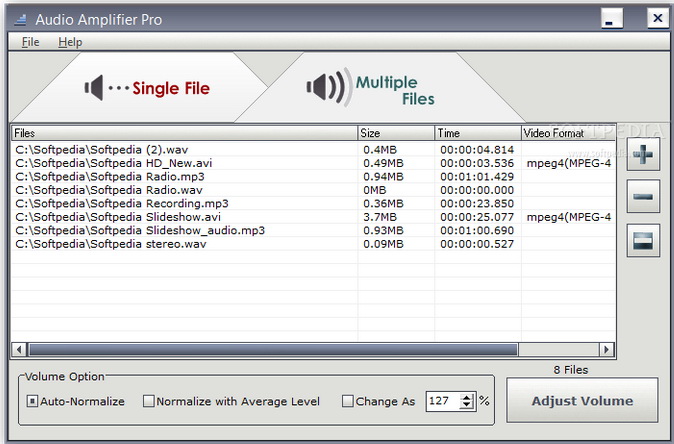Click the time value 00:01:01.429
Image resolution: width=674 pixels, height=444 pixels.
(x=477, y=177)
